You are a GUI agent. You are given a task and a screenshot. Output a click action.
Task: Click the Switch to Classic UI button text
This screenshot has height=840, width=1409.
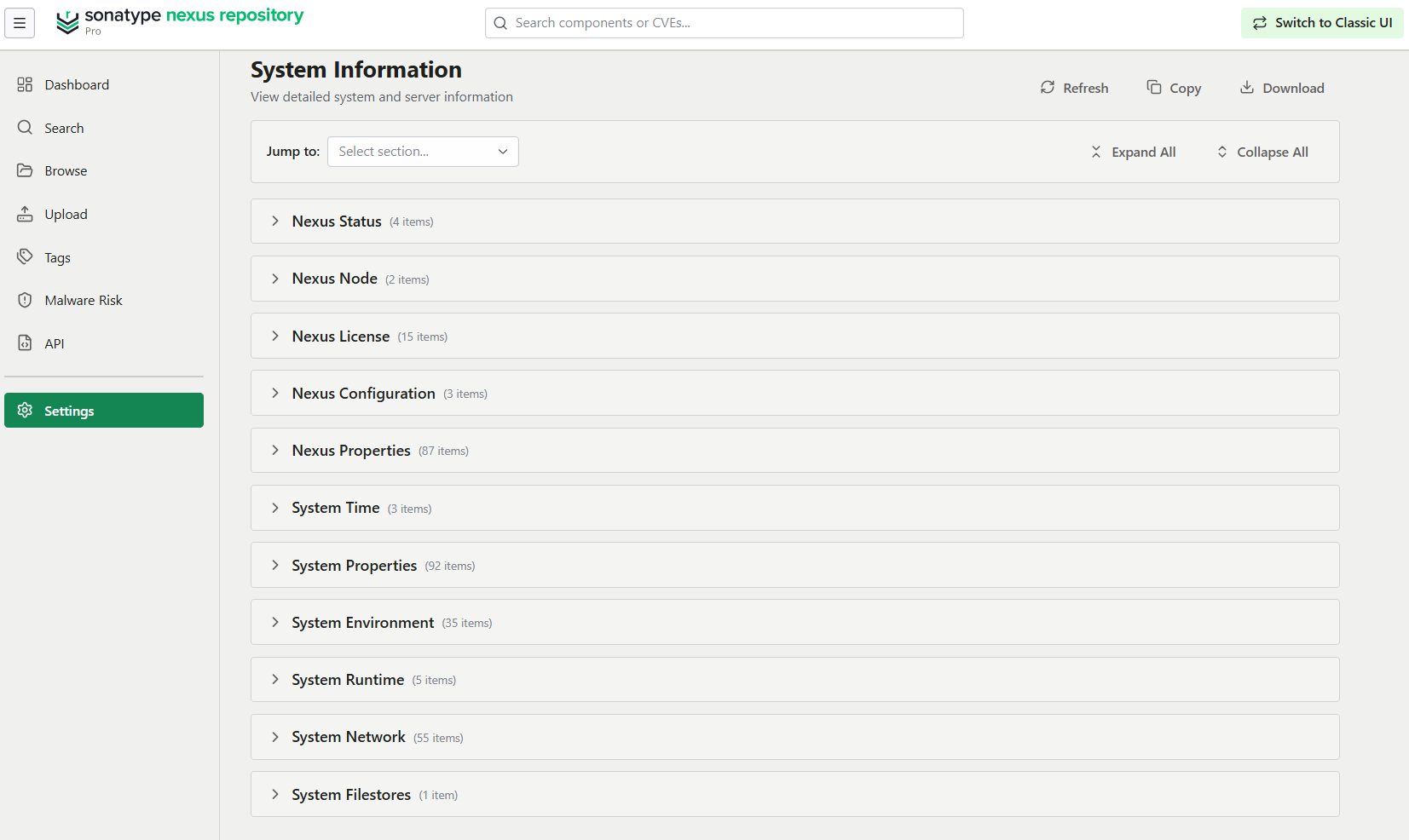(1334, 23)
